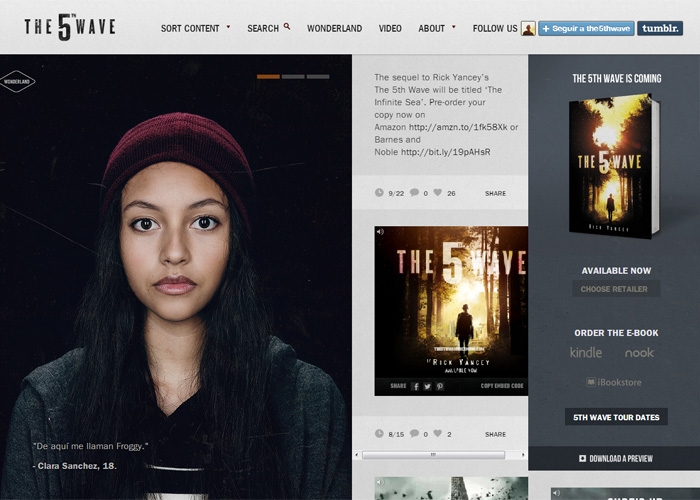The width and height of the screenshot is (700, 500).
Task: Click The 5th Wave site logo
Action: pos(70,27)
